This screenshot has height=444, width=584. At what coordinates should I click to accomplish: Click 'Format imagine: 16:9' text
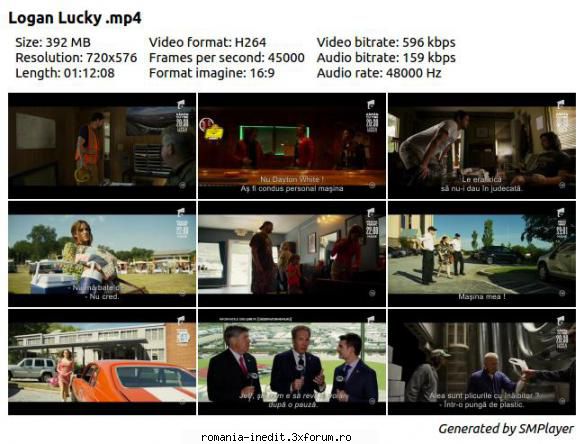(x=212, y=73)
